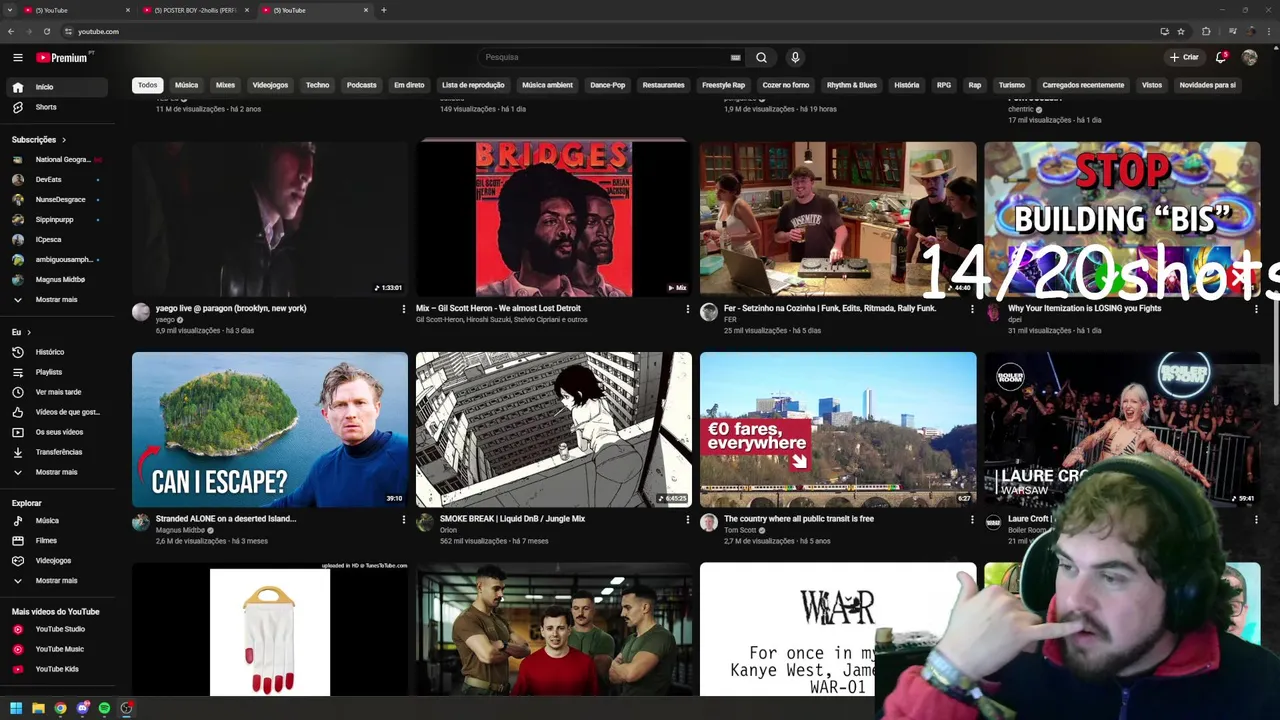Image resolution: width=1280 pixels, height=720 pixels.
Task: Open Ver mais tarde list
Action: point(58,392)
